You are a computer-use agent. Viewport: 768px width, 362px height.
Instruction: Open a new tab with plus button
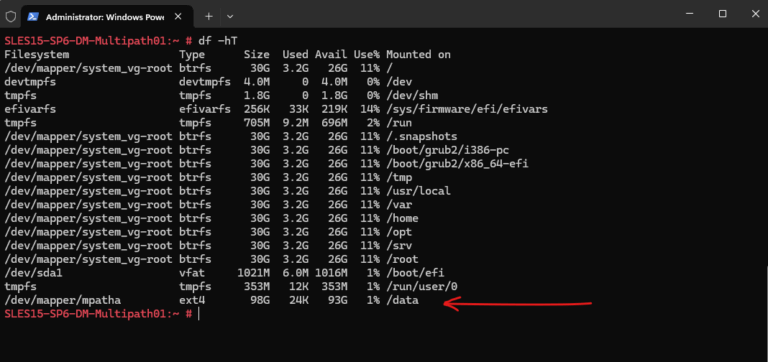point(209,16)
